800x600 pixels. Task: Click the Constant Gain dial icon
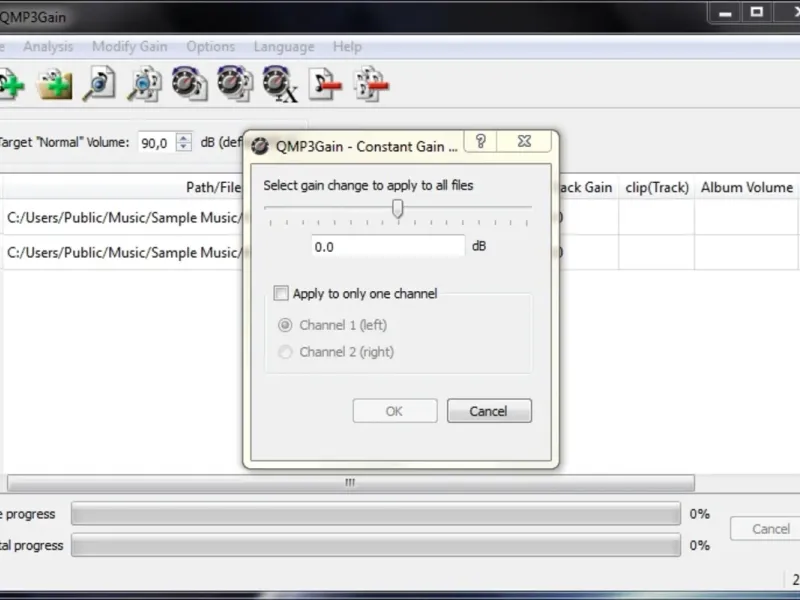tap(280, 85)
